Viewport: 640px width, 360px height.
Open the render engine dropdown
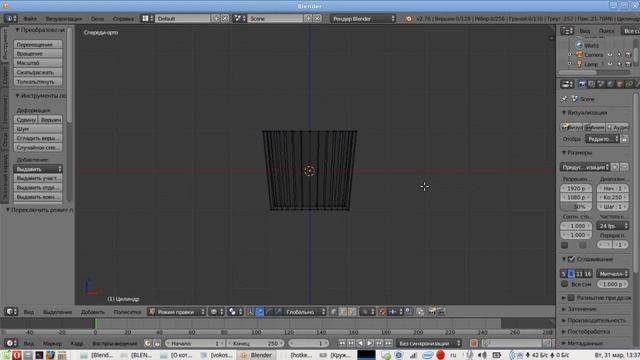click(363, 18)
